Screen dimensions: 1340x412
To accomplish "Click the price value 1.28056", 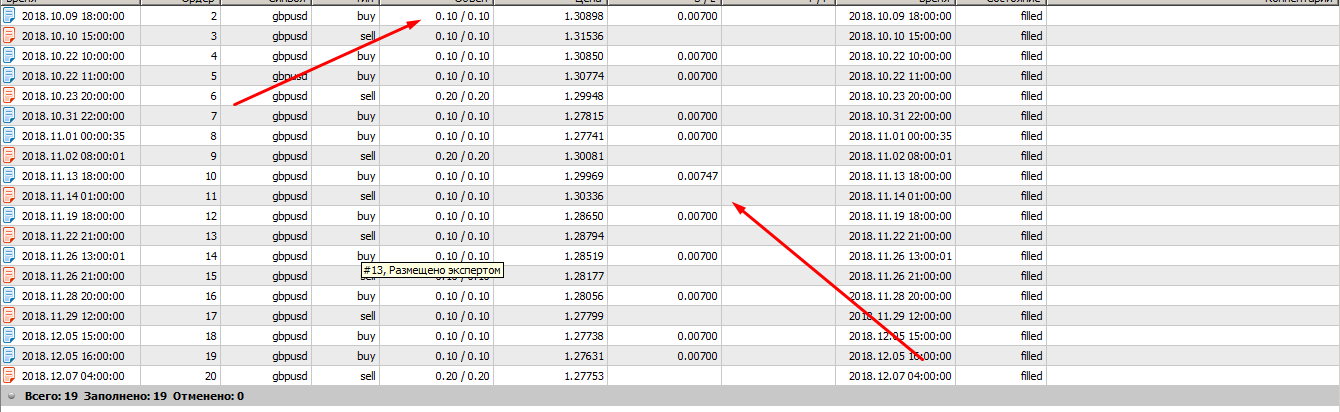I will pyautogui.click(x=585, y=296).
